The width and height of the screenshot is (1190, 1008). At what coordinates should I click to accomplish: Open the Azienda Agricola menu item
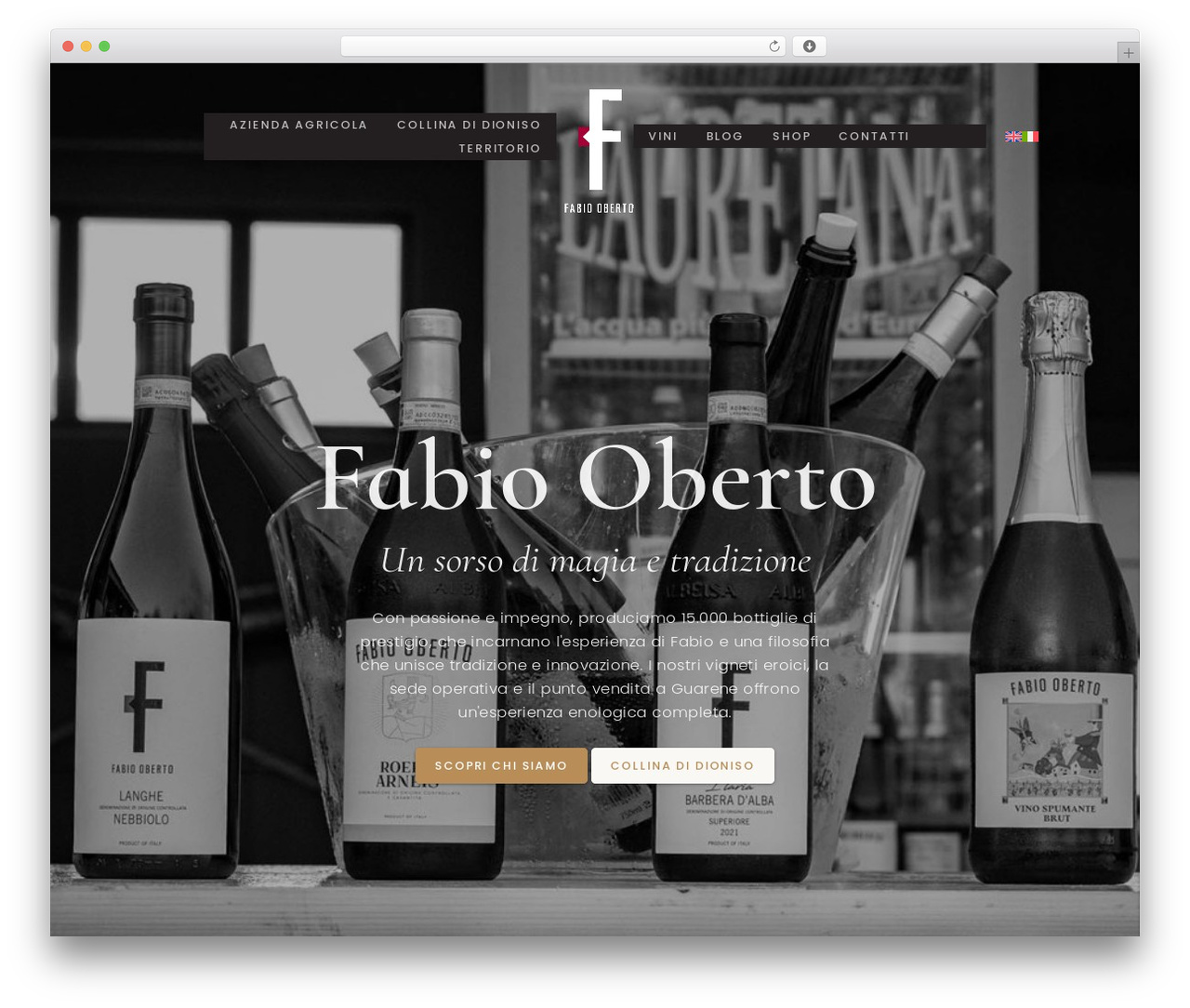[x=298, y=125]
